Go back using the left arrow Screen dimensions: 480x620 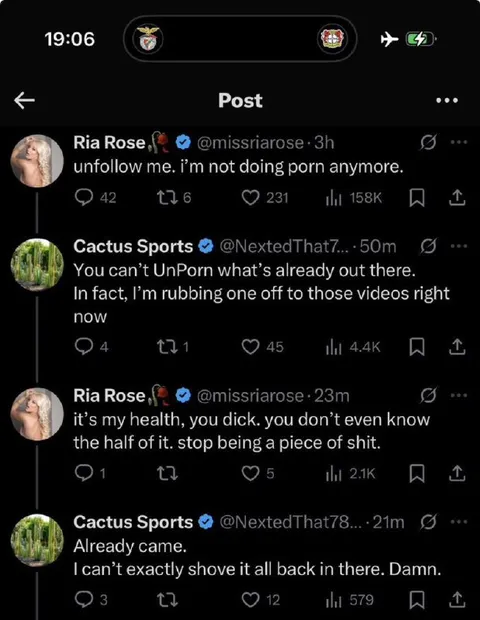(25, 100)
